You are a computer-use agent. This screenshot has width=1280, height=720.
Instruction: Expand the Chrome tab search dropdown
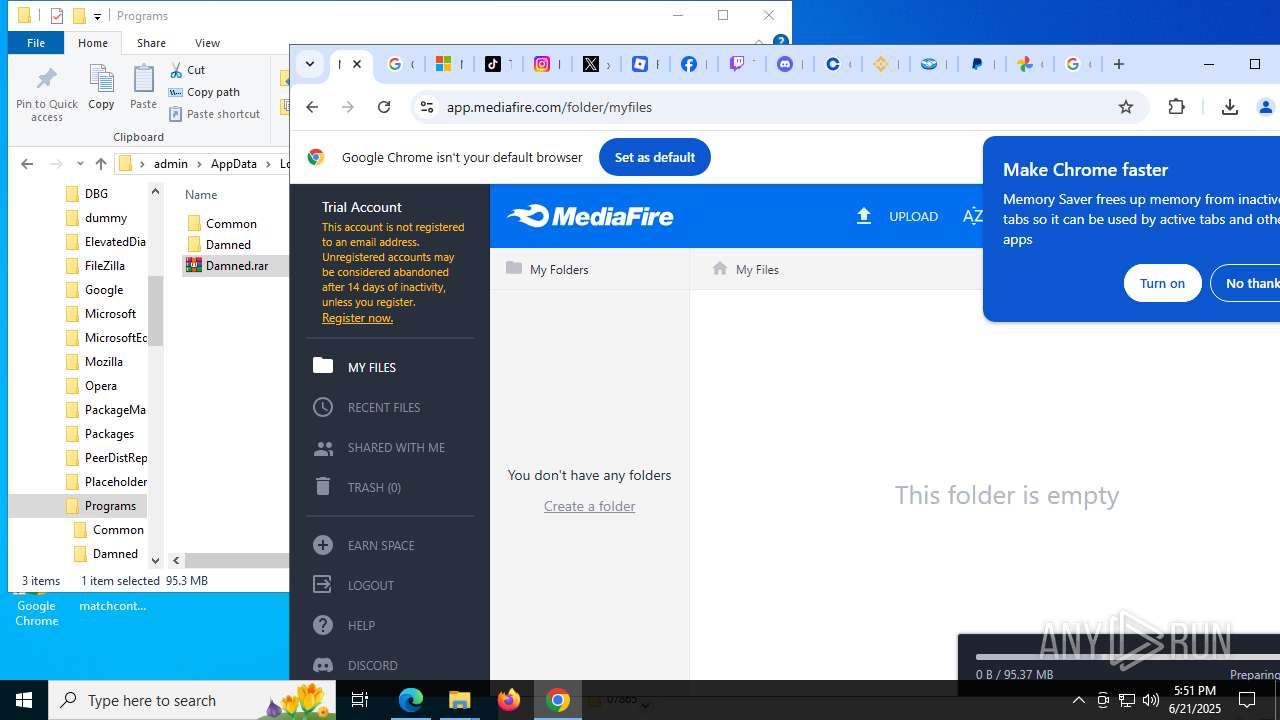point(310,64)
